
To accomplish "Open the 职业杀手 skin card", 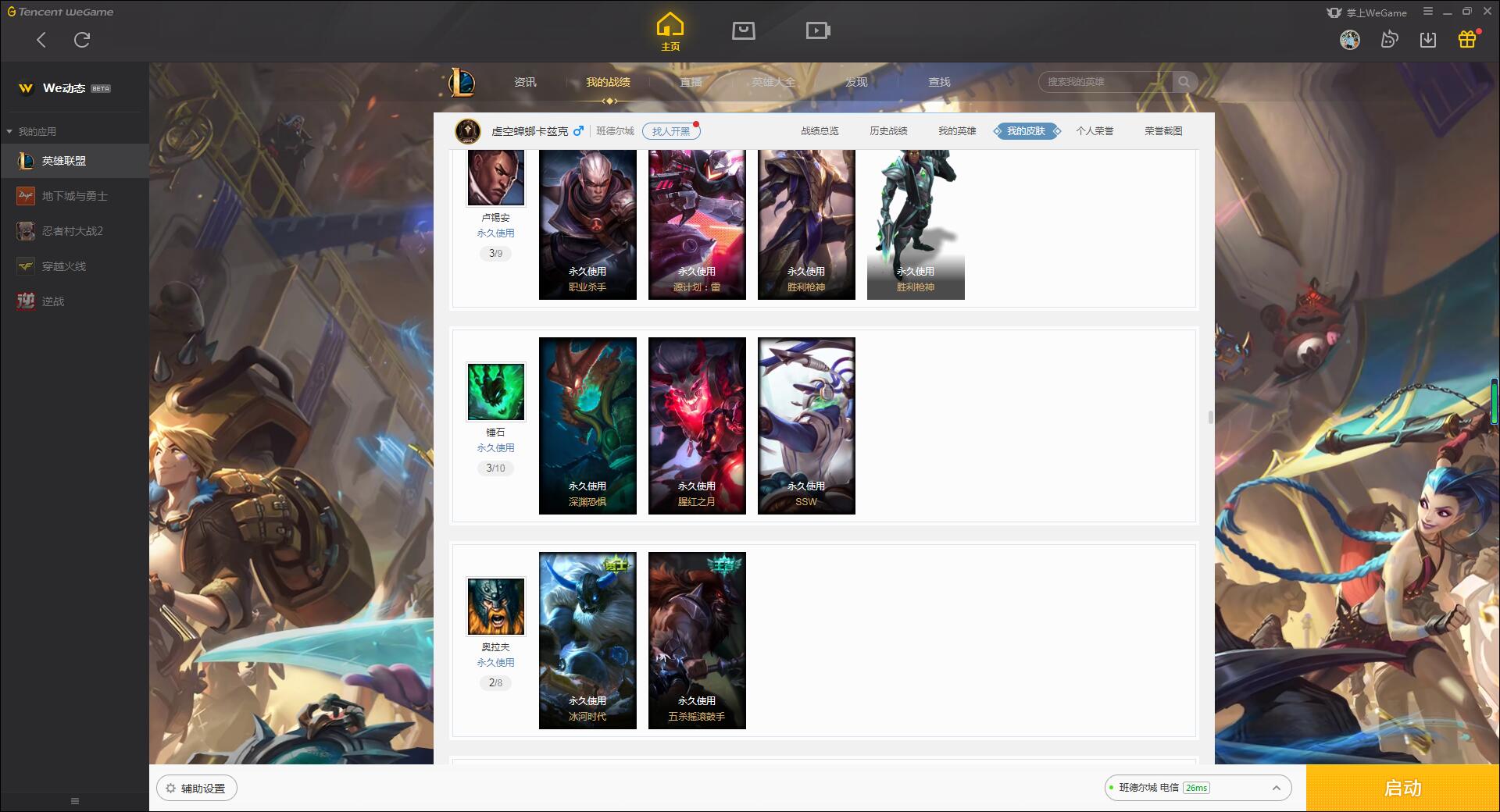I will (x=587, y=225).
